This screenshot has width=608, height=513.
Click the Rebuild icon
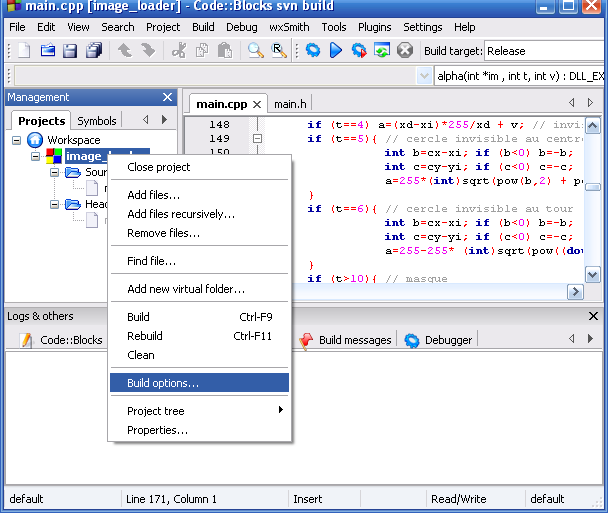click(x=382, y=50)
